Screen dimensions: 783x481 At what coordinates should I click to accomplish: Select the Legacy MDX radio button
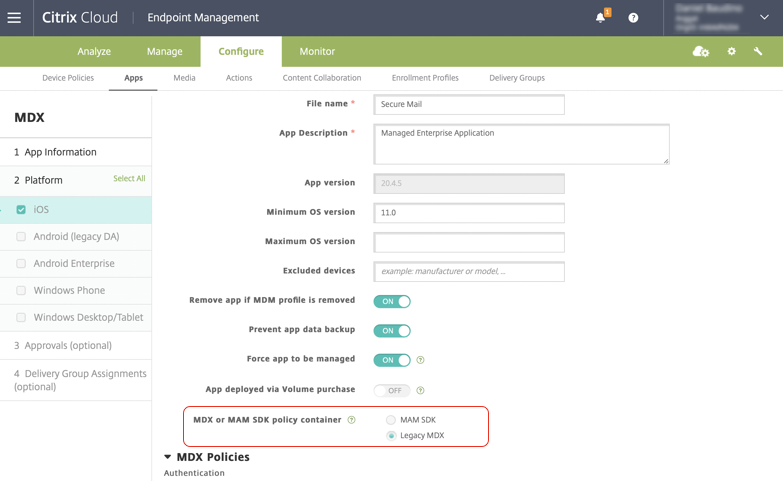[391, 436]
